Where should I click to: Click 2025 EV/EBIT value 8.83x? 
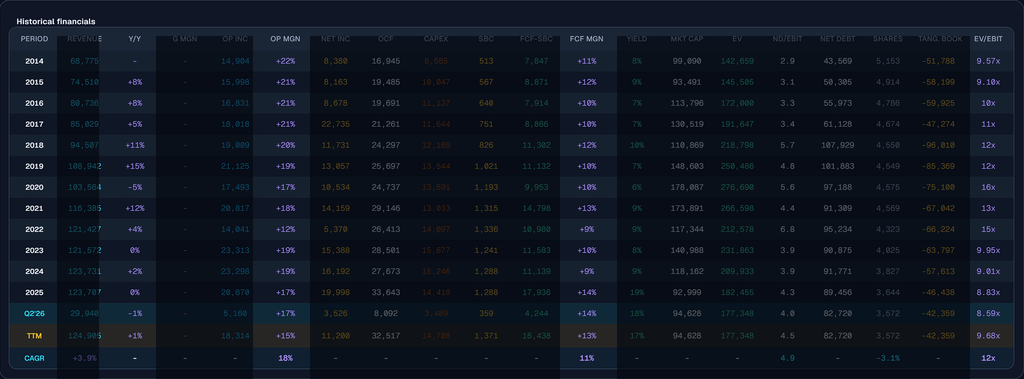click(x=988, y=293)
